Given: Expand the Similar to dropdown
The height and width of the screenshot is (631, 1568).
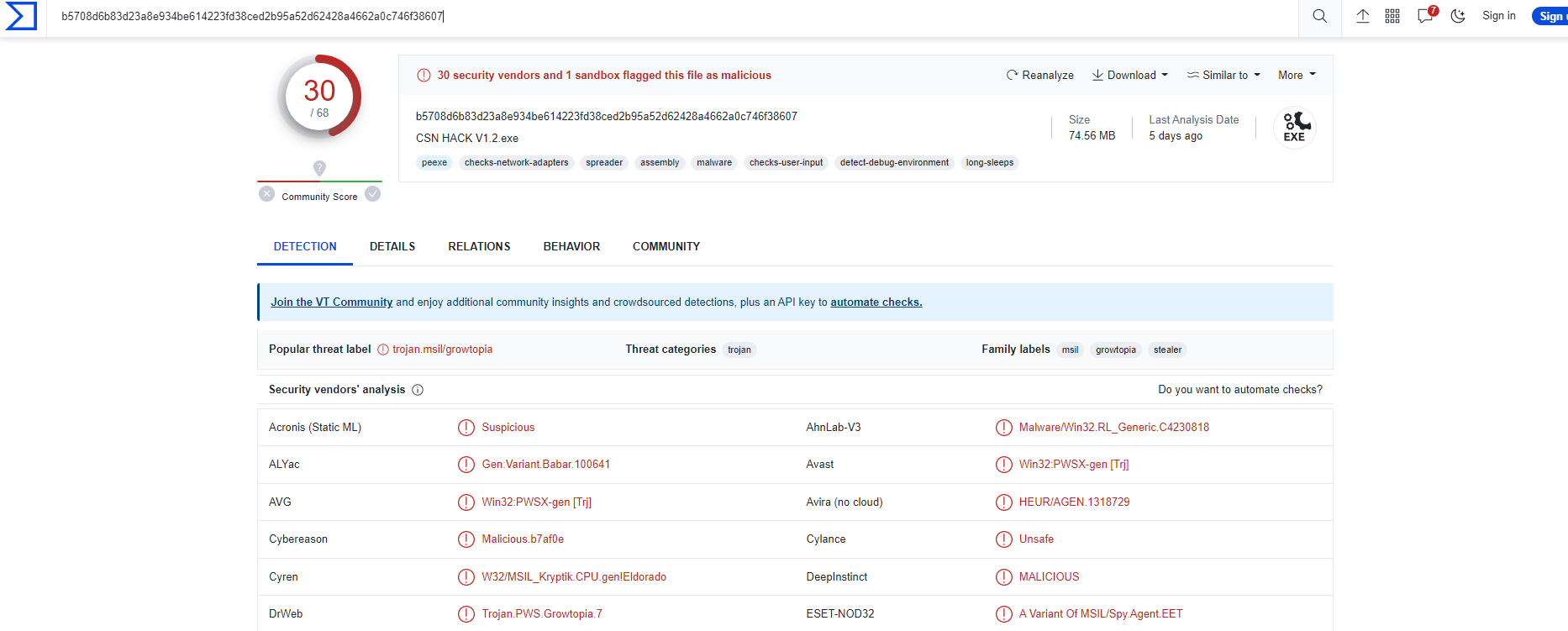Looking at the screenshot, I should pyautogui.click(x=1223, y=75).
